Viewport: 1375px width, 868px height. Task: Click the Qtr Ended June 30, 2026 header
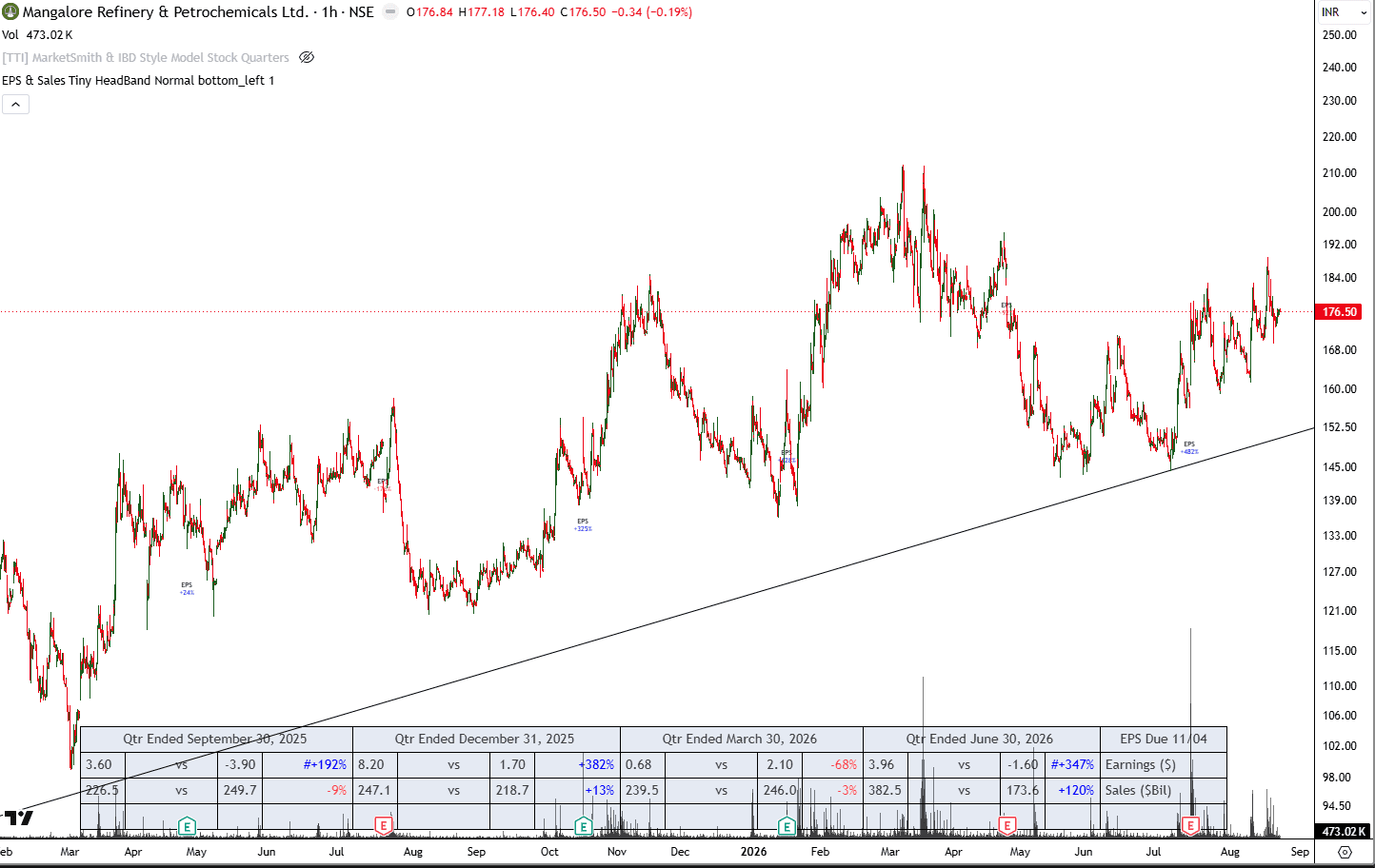(x=980, y=740)
